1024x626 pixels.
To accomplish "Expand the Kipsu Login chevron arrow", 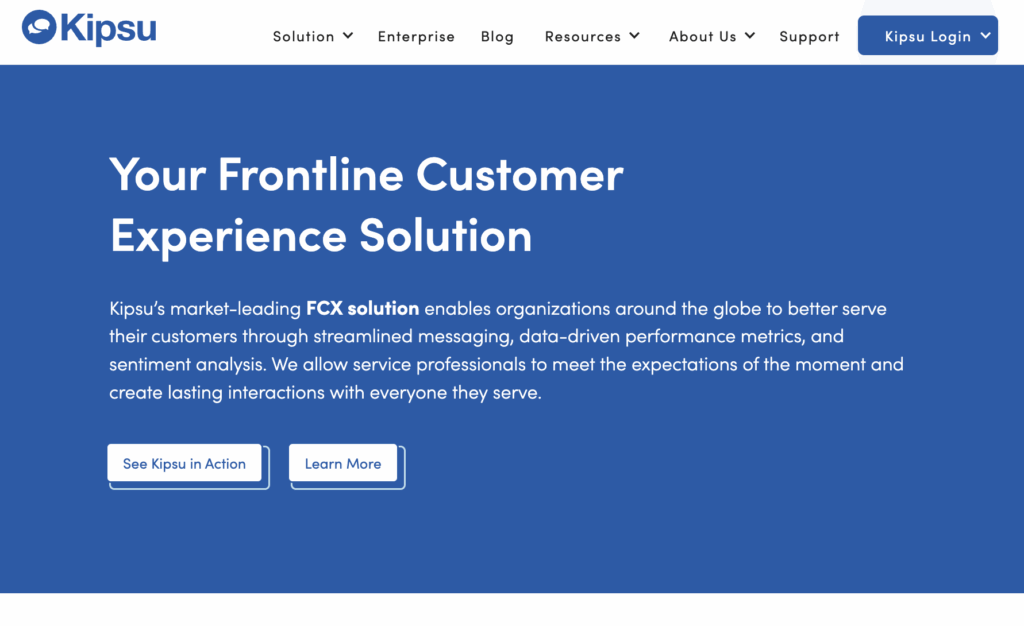I will [985, 36].
